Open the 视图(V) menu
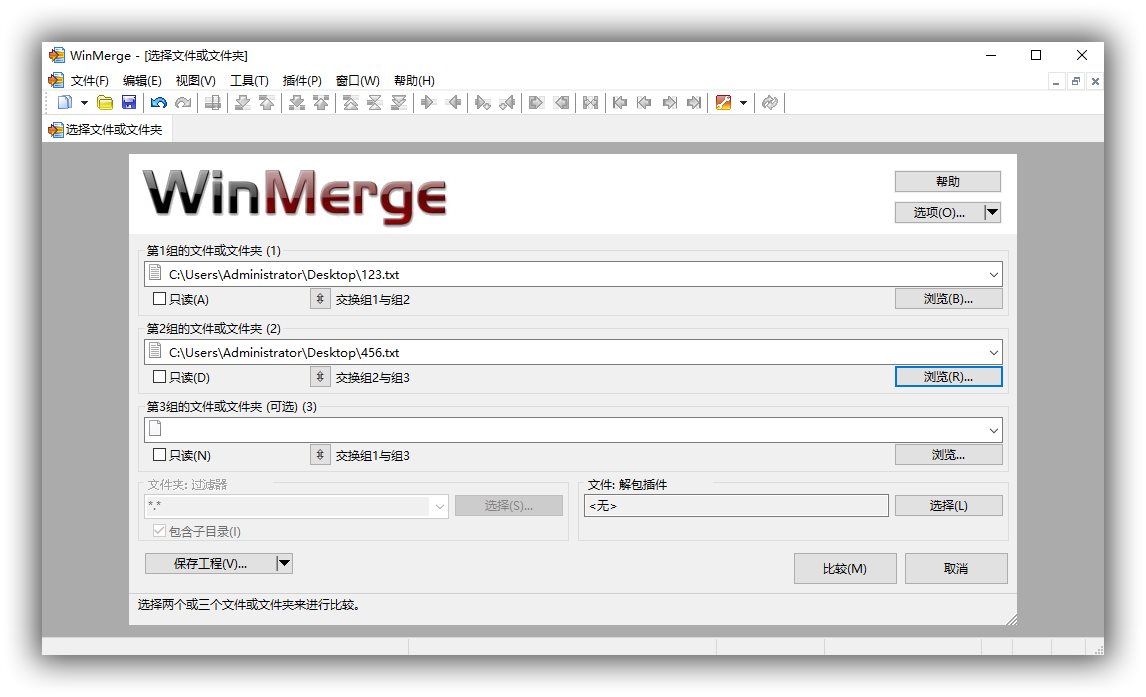The height and width of the screenshot is (697, 1146). tap(195, 80)
